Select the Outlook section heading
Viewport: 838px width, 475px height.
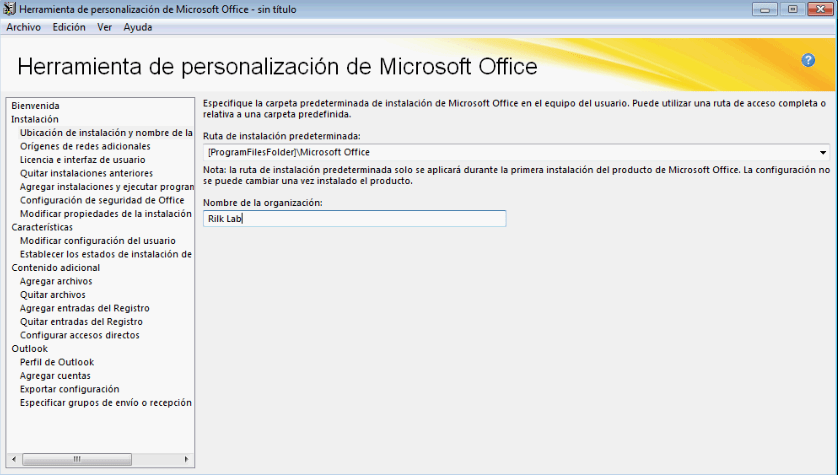point(29,348)
